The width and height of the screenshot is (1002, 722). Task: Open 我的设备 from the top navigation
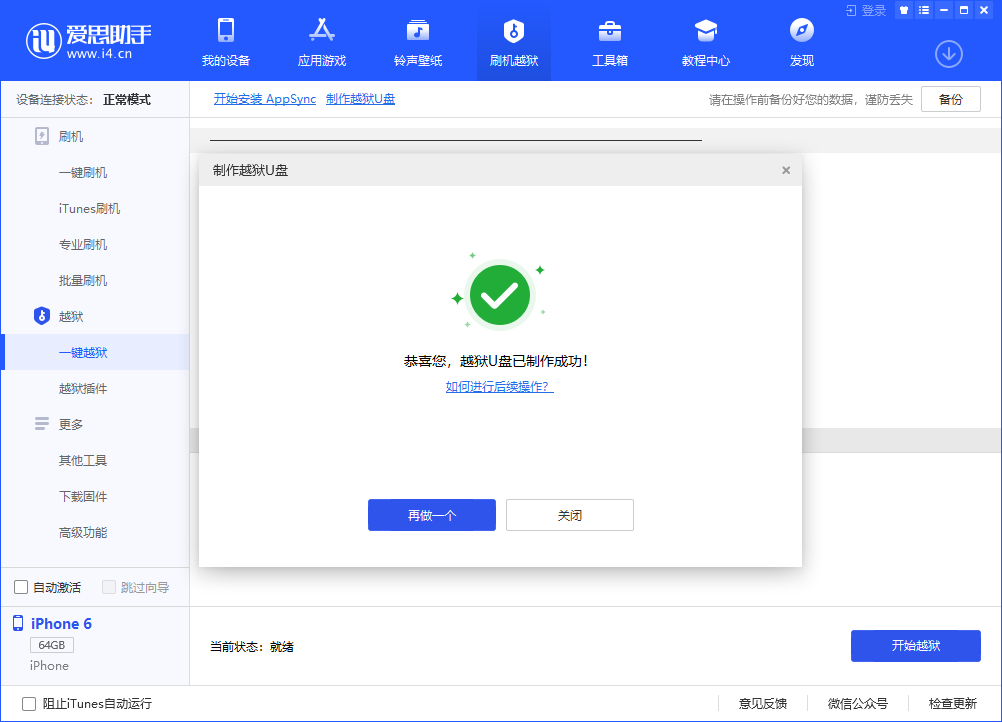(x=226, y=42)
